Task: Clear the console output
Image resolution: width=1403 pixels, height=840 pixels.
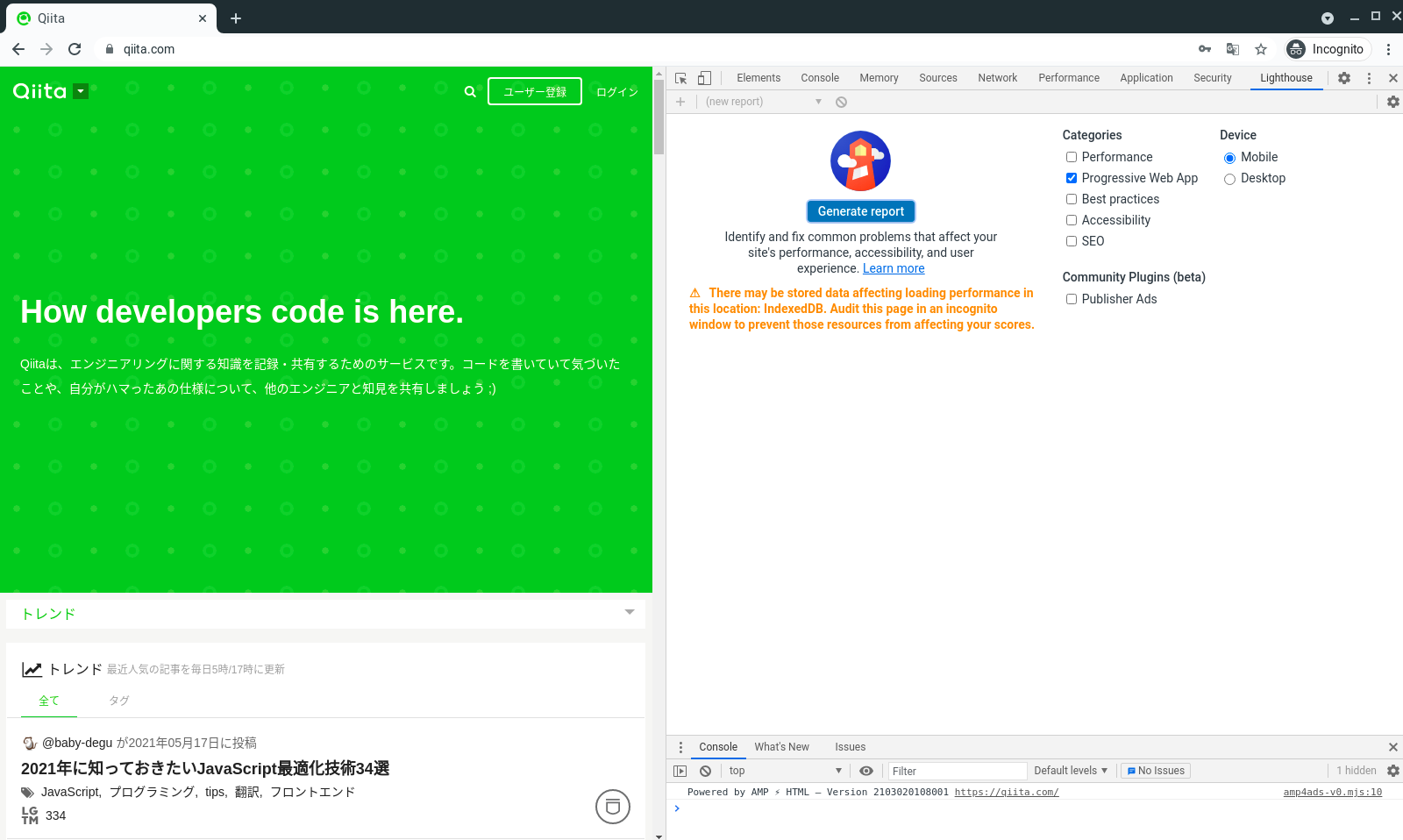Action: pos(705,771)
